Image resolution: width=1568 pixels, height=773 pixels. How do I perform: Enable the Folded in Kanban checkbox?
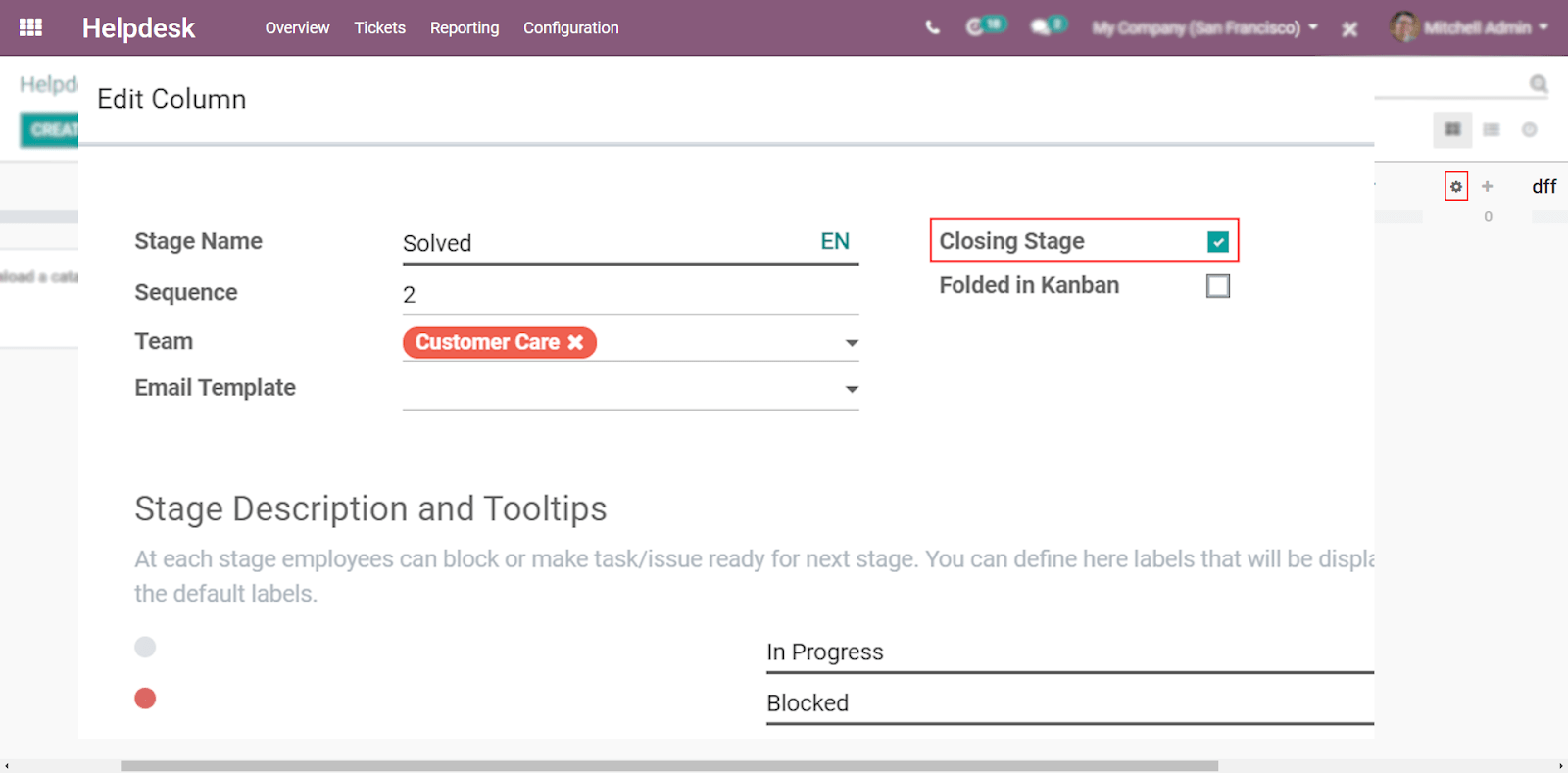pos(1218,286)
